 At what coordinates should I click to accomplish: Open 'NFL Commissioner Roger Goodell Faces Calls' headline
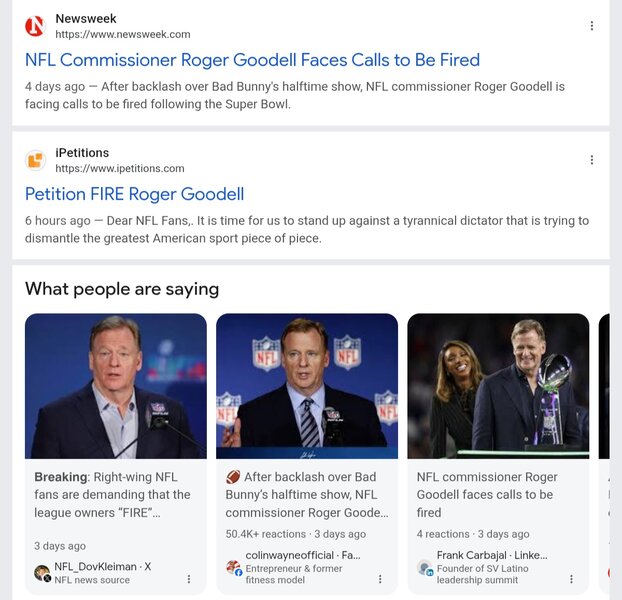(x=252, y=60)
